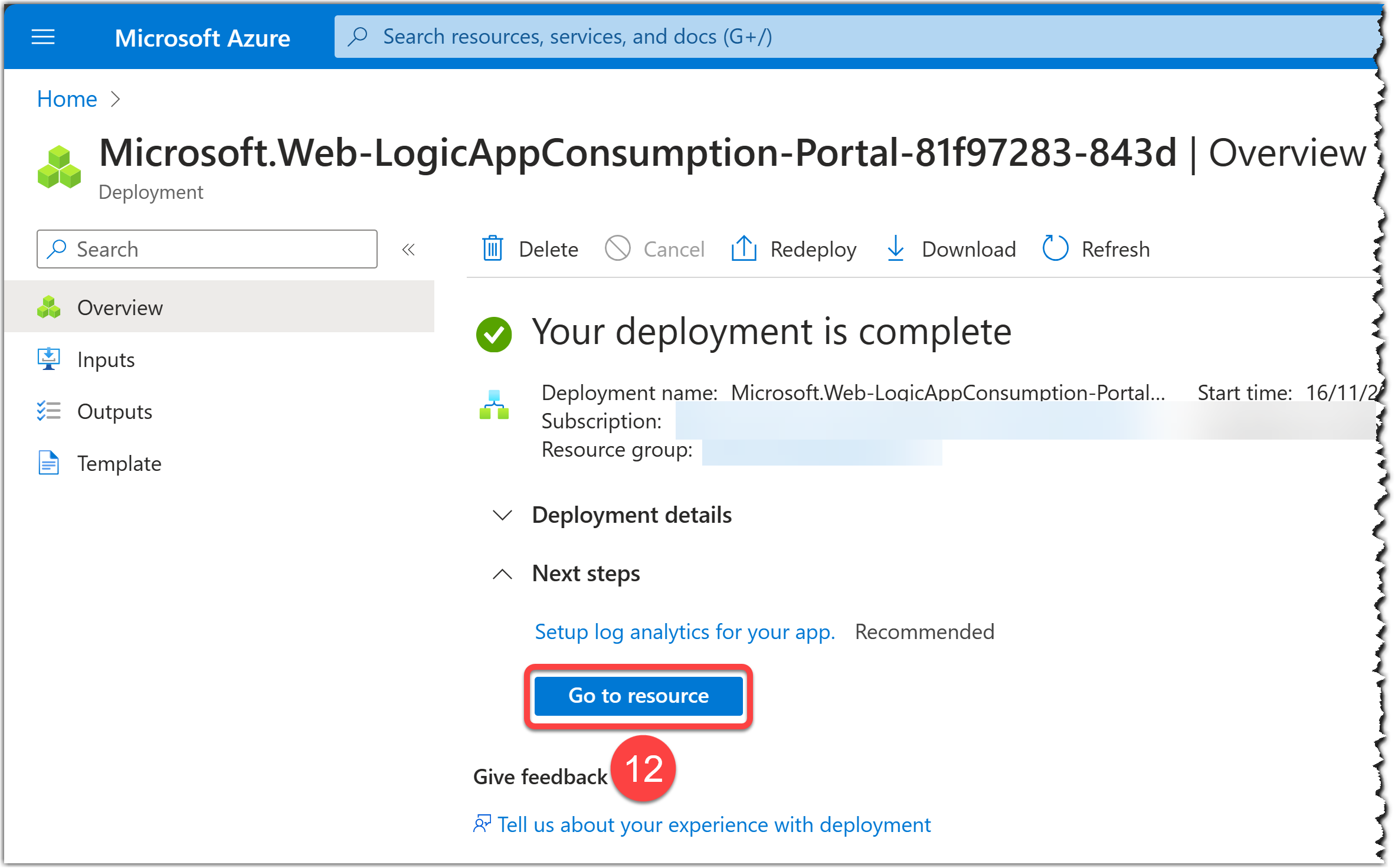Select Outputs in left menu
The image size is (1395, 868).
(114, 411)
